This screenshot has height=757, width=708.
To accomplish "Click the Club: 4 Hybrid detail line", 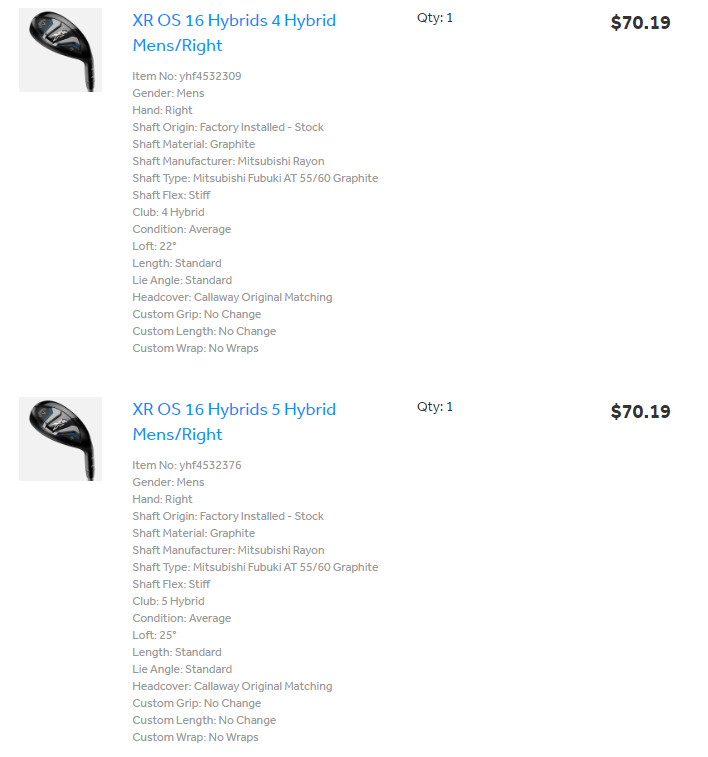I will click(168, 212).
